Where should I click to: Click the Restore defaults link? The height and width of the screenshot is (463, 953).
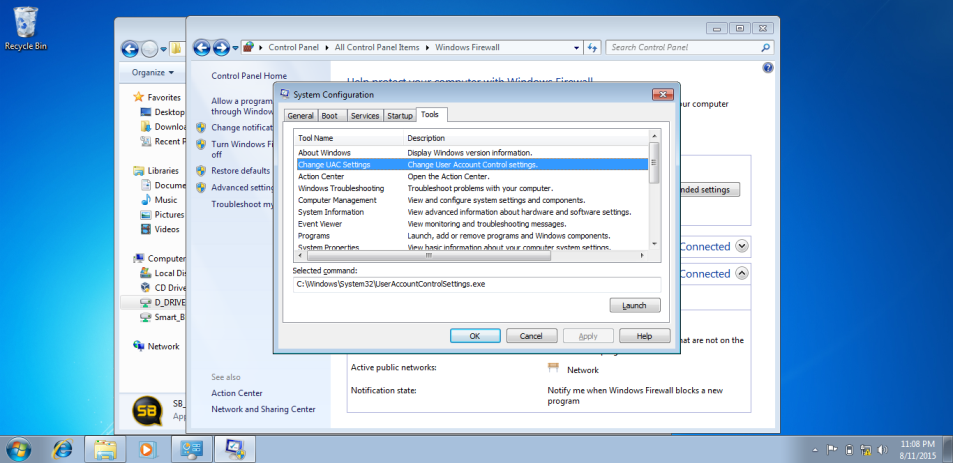241,171
